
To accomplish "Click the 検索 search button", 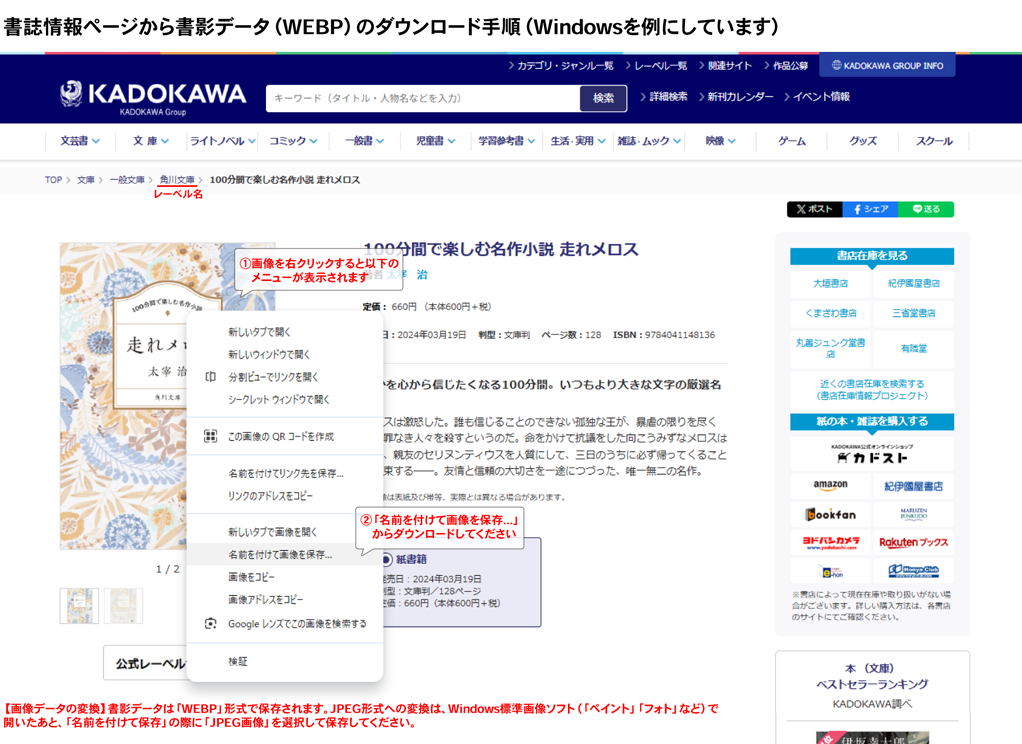I will (x=604, y=98).
